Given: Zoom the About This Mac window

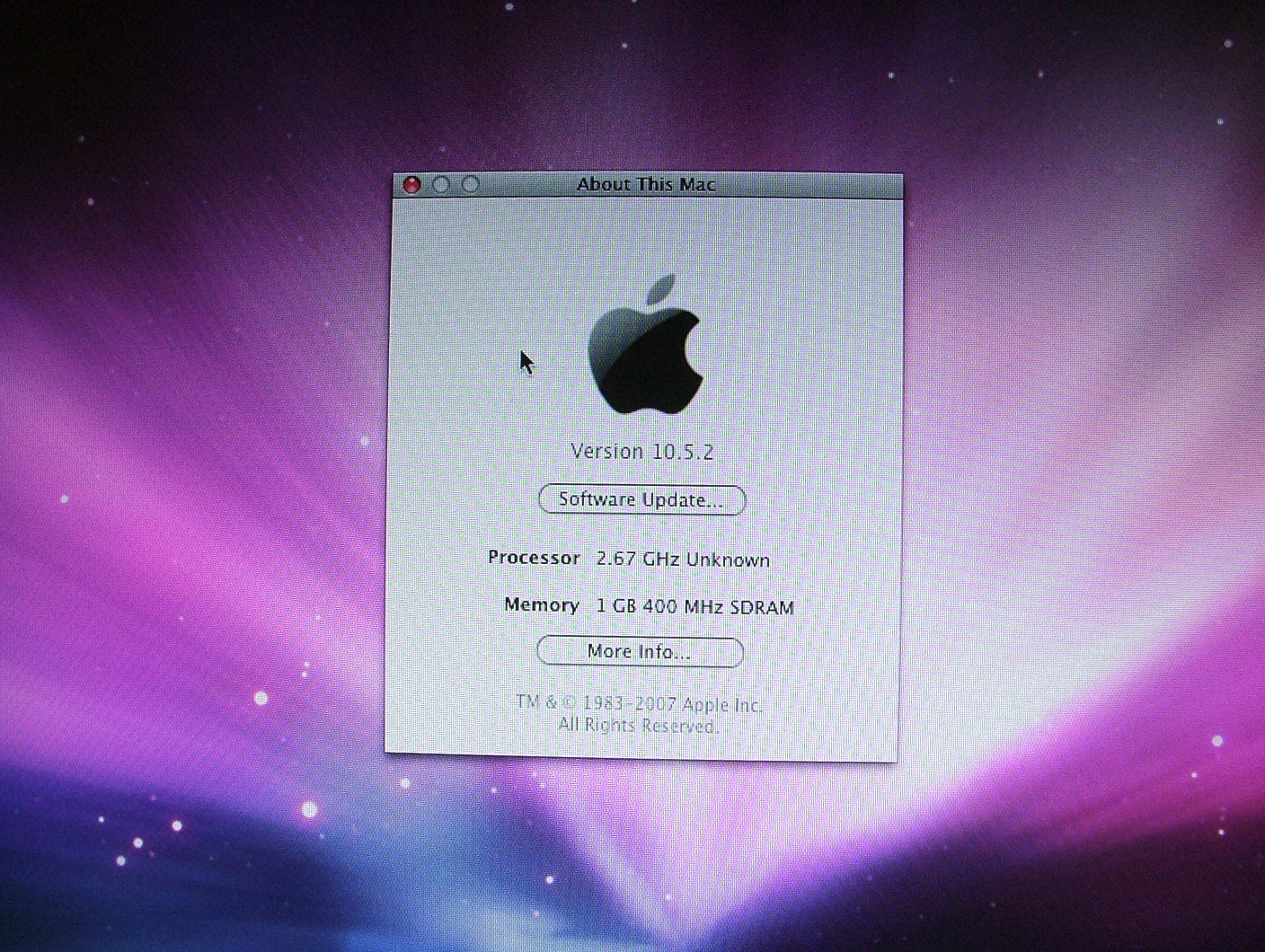Looking at the screenshot, I should pyautogui.click(x=471, y=185).
